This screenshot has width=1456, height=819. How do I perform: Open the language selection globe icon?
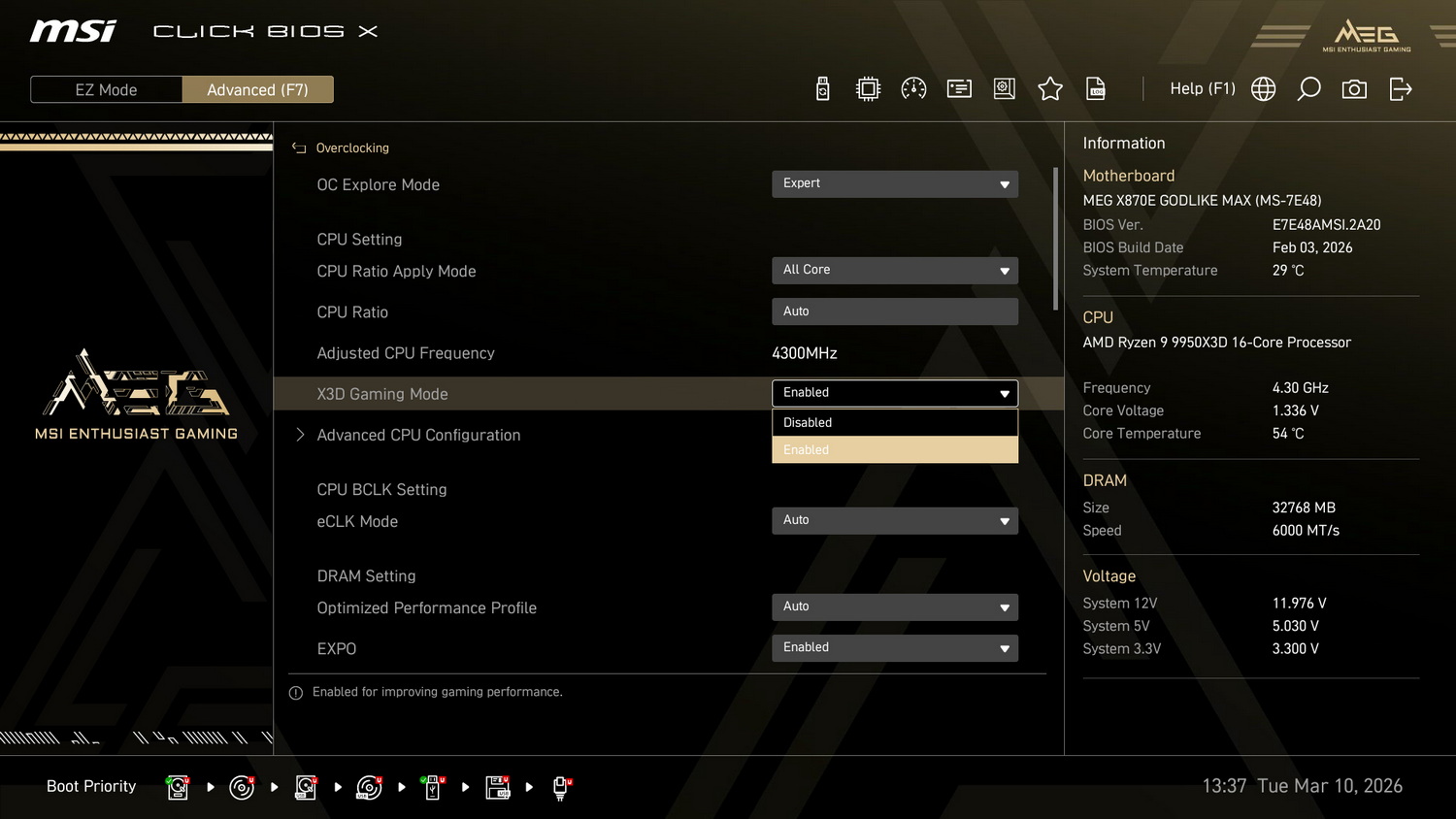point(1263,88)
